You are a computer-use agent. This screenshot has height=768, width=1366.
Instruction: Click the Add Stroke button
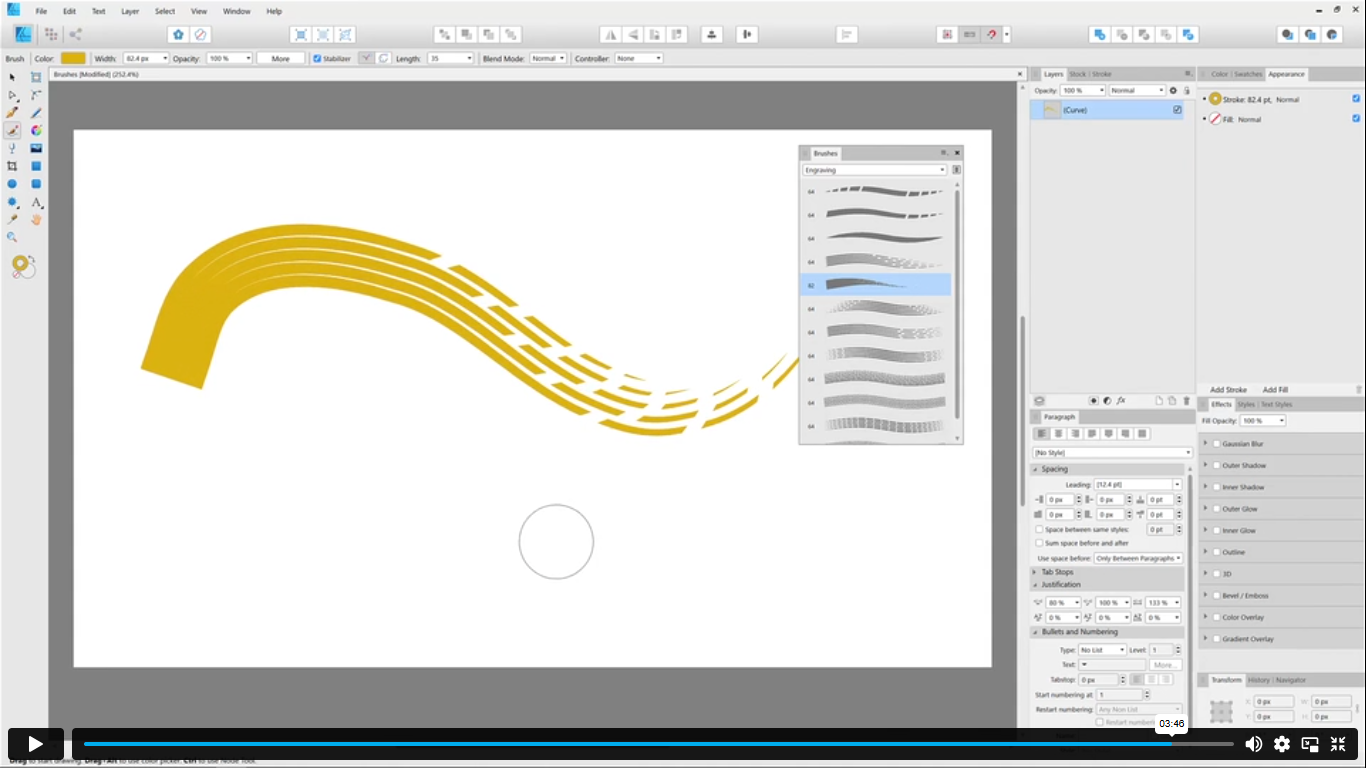[x=1228, y=390]
